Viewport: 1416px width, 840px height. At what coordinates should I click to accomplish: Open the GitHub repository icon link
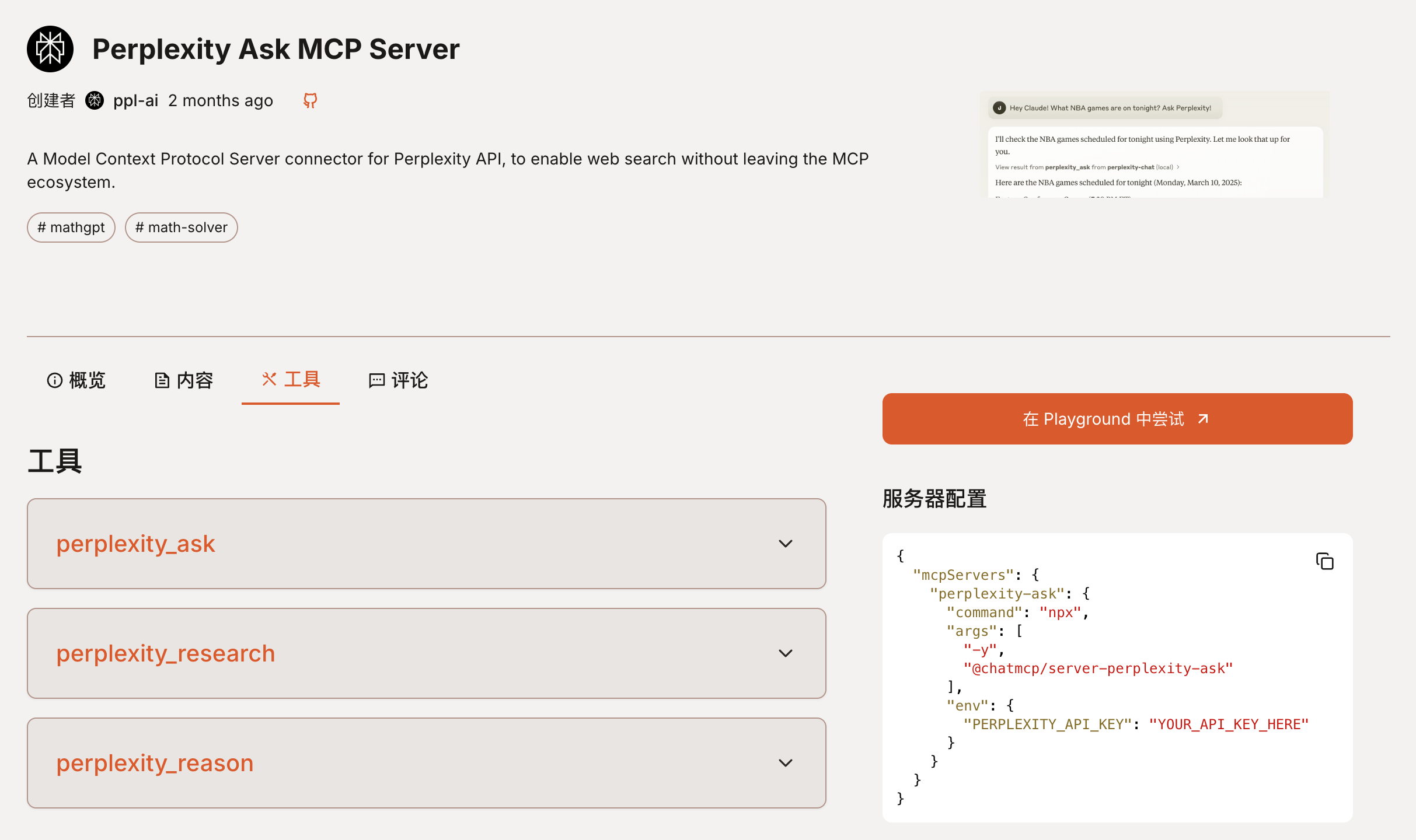310,100
